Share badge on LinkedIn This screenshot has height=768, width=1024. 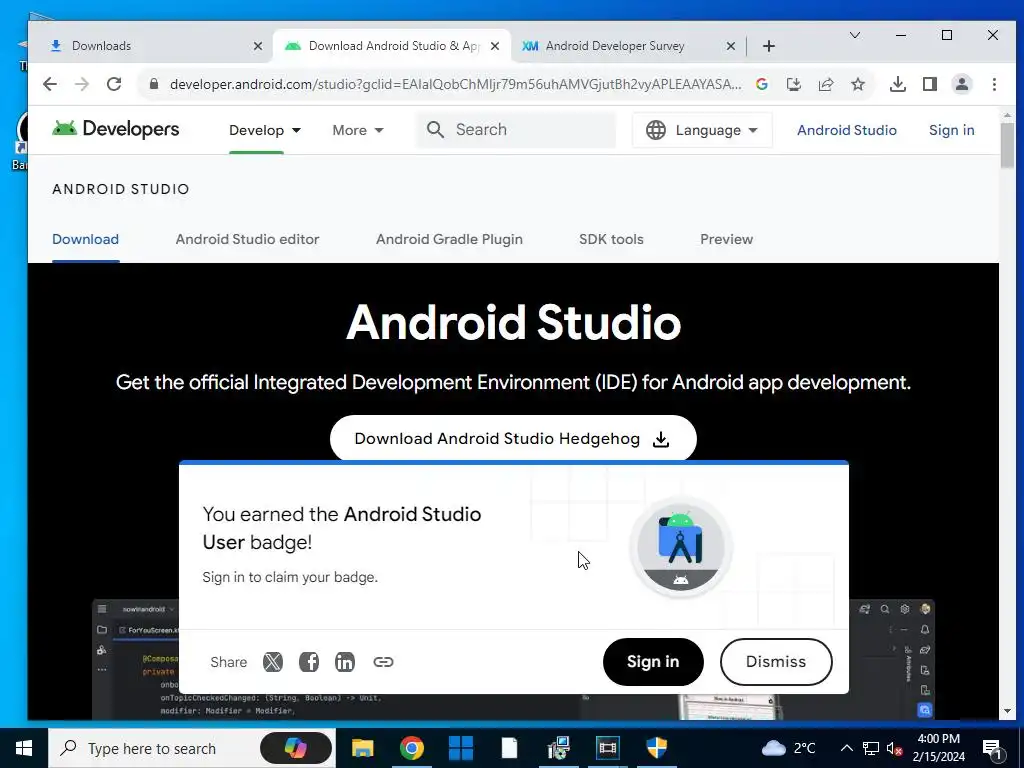point(345,662)
